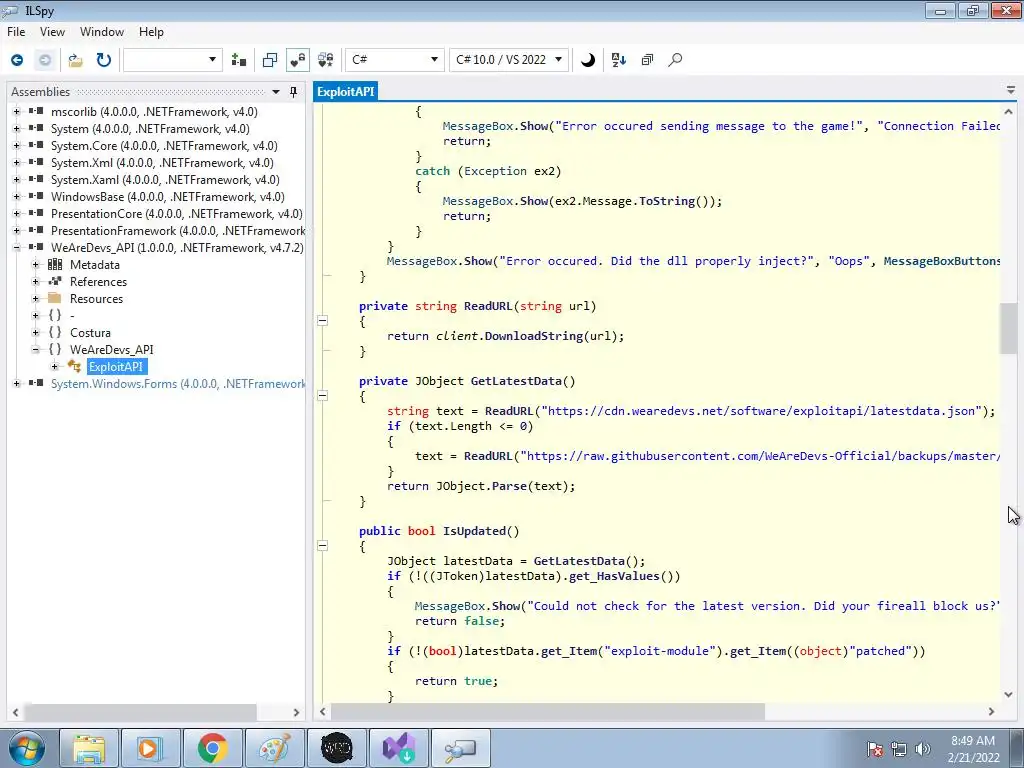Open the C# language dropdown
Viewport: 1024px width, 768px height.
(x=394, y=60)
